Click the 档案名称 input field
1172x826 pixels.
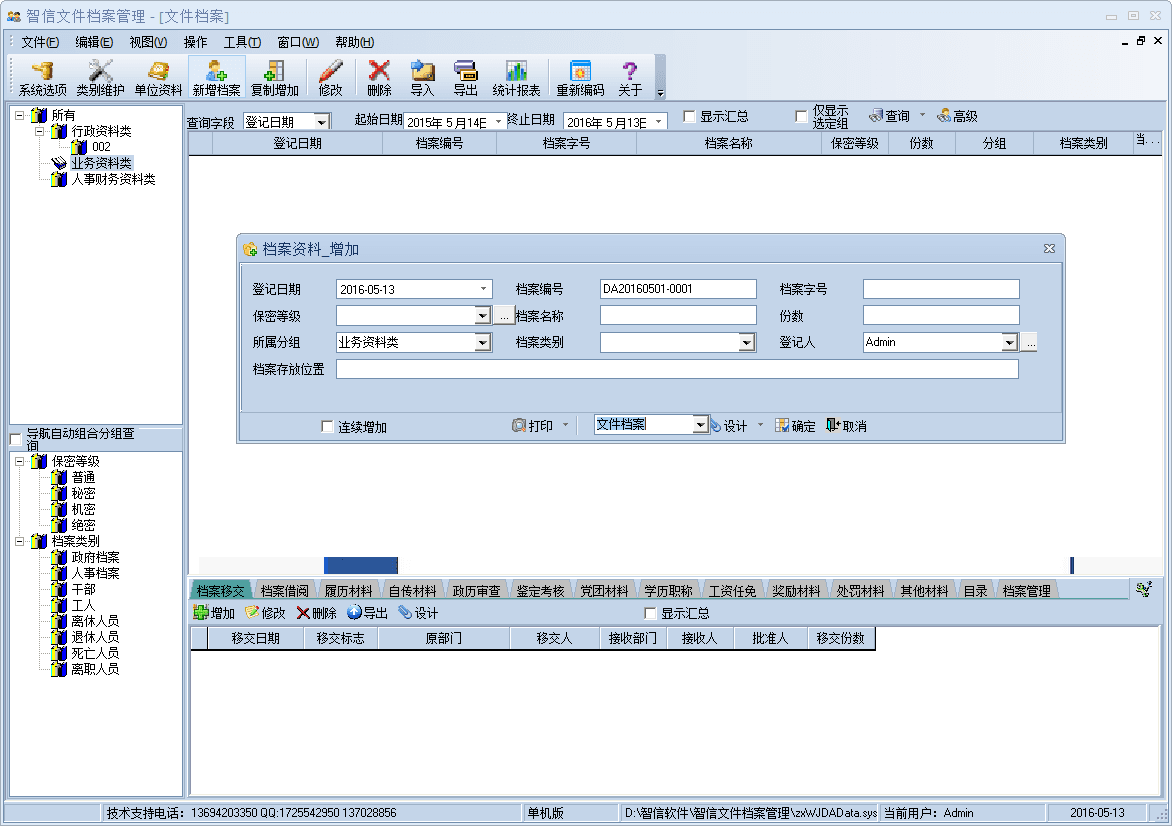click(678, 316)
